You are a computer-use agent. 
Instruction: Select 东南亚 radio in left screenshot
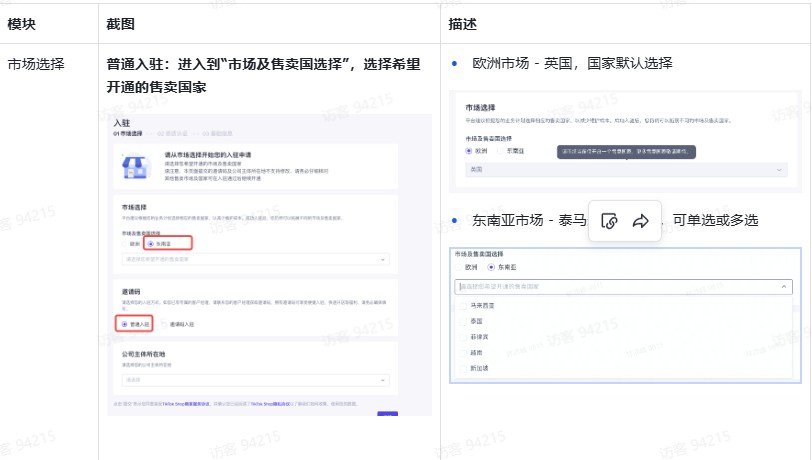point(151,242)
